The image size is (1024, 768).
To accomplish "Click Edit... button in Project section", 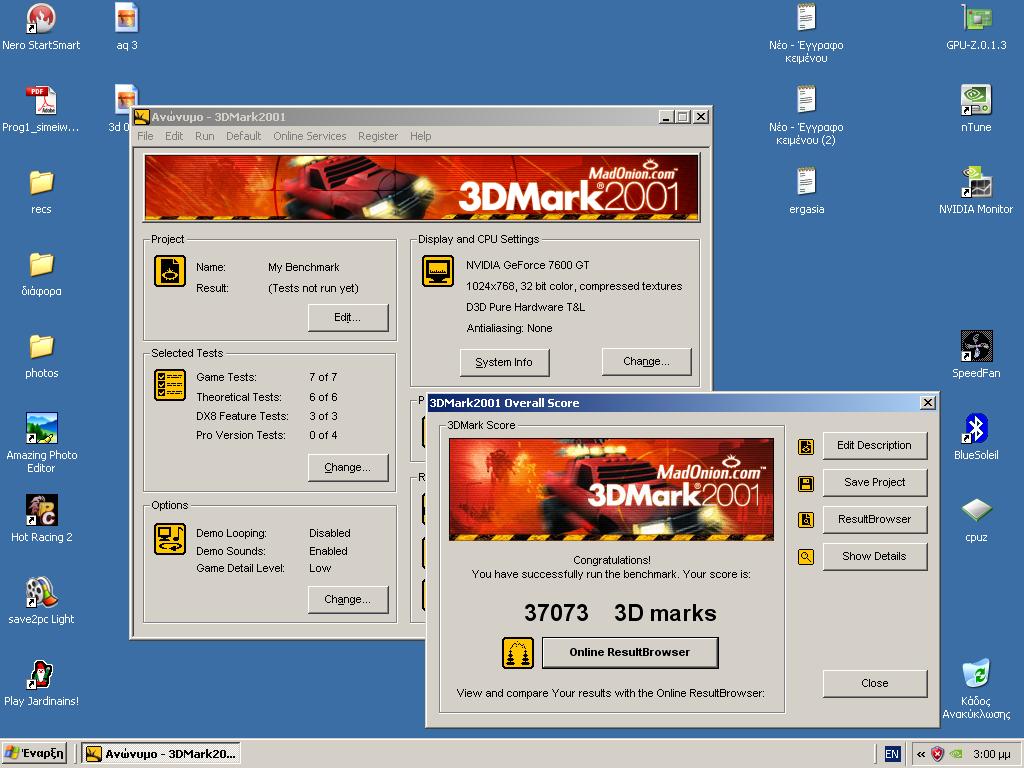I will (x=348, y=317).
